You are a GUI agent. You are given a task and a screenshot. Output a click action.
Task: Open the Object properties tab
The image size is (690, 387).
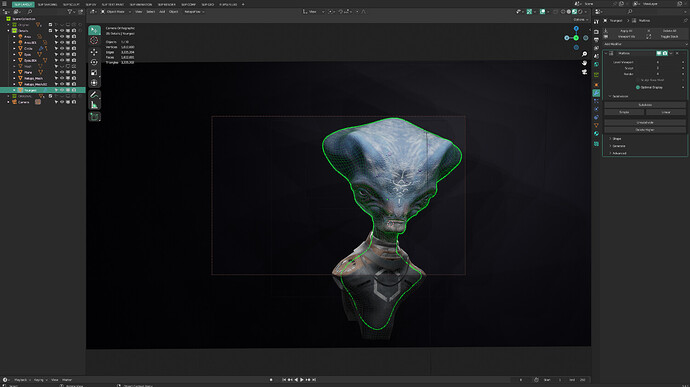(596, 85)
